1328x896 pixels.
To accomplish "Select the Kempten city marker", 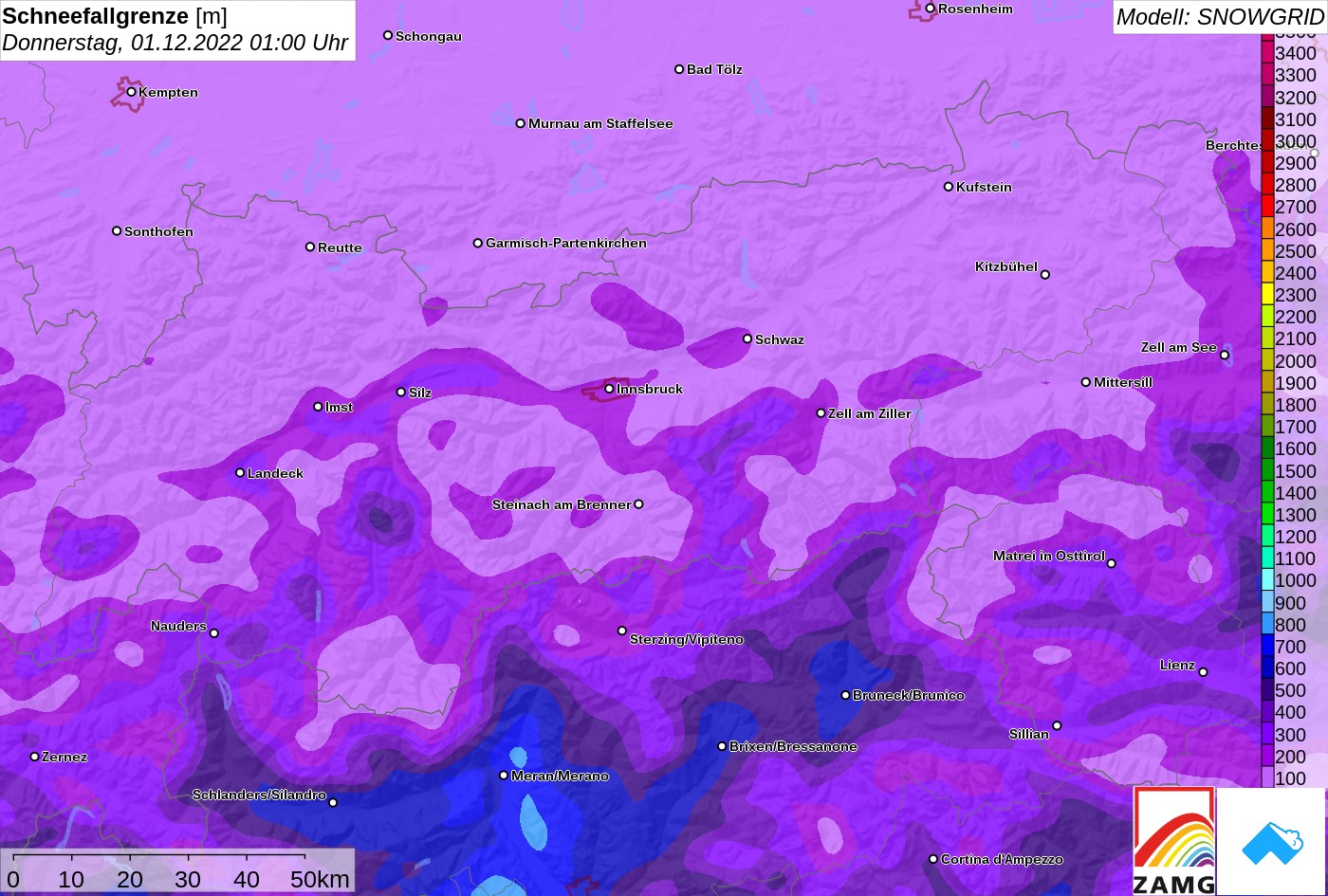I will pyautogui.click(x=132, y=92).
